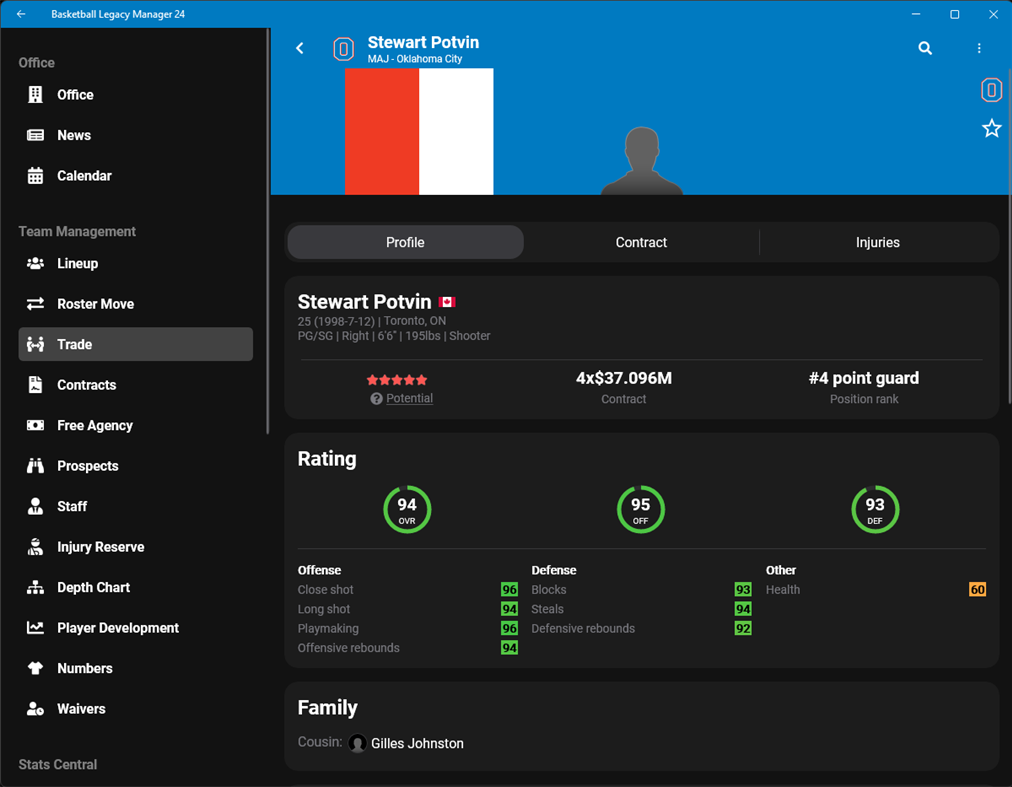Open the Office menu item
This screenshot has width=1012, height=787.
(x=136, y=95)
